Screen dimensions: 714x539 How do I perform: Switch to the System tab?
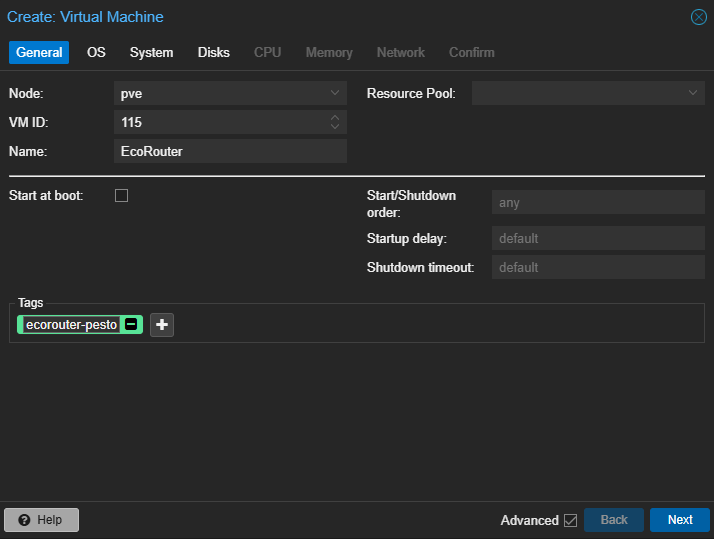click(151, 52)
